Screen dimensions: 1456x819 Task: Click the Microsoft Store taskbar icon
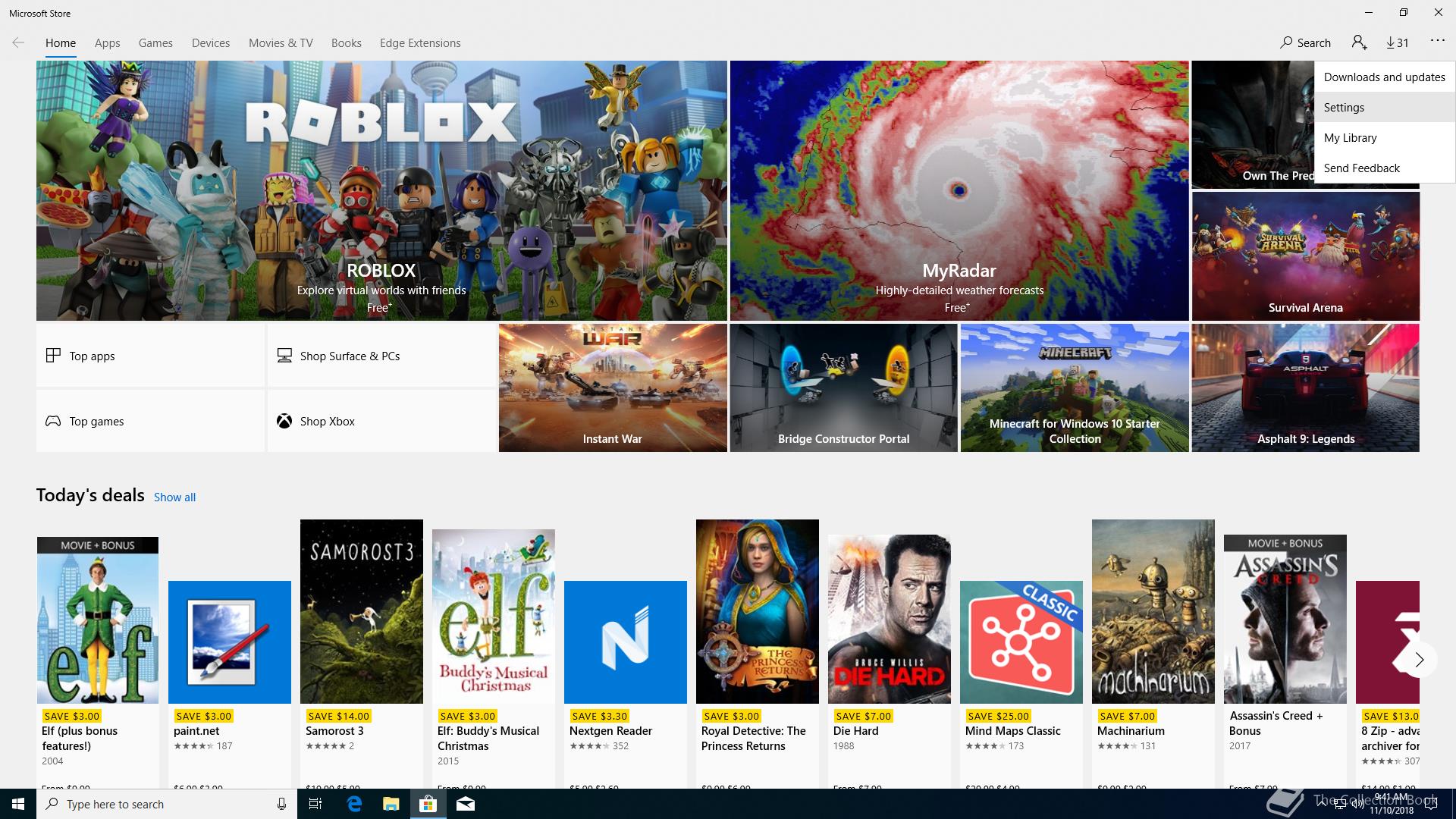(x=428, y=804)
